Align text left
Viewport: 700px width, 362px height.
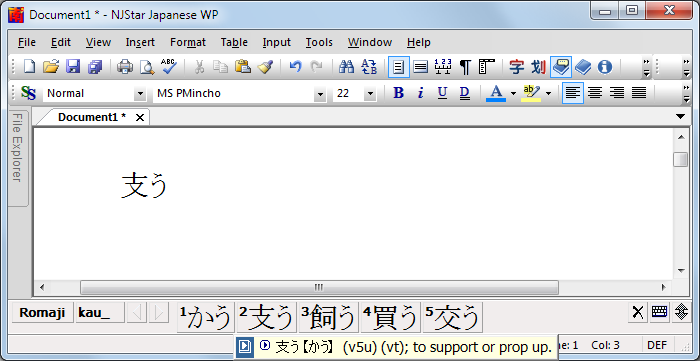tap(573, 93)
